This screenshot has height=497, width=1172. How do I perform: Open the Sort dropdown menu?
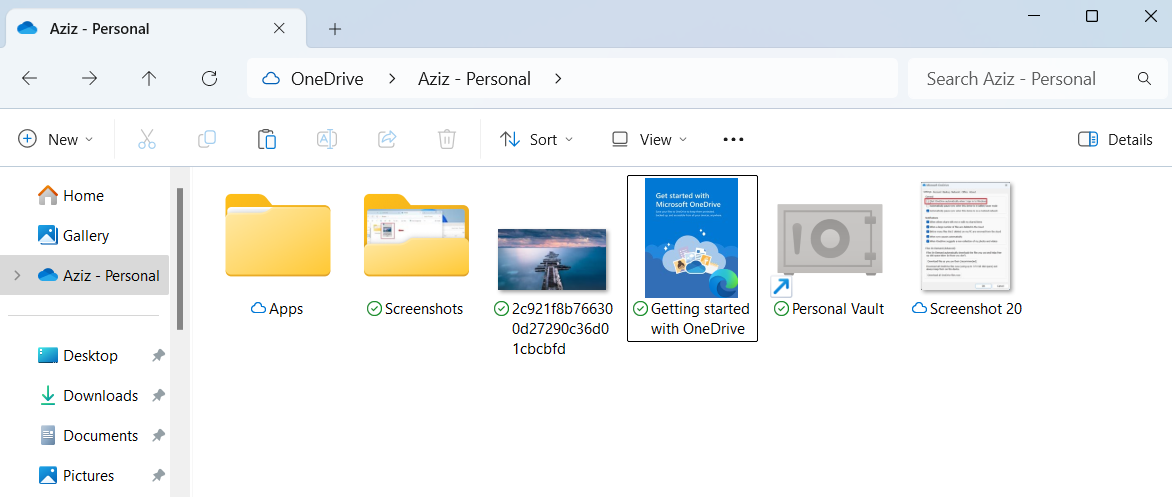(x=537, y=139)
